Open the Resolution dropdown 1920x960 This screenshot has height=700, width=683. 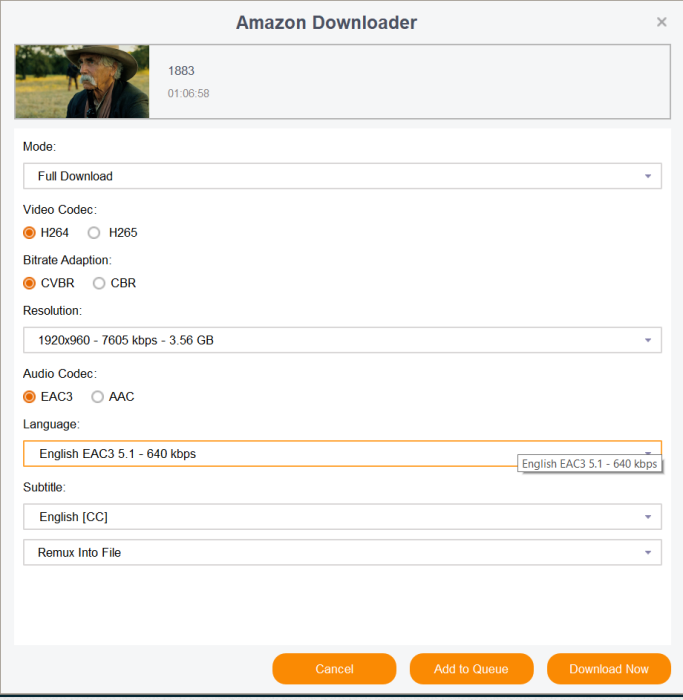[330, 340]
